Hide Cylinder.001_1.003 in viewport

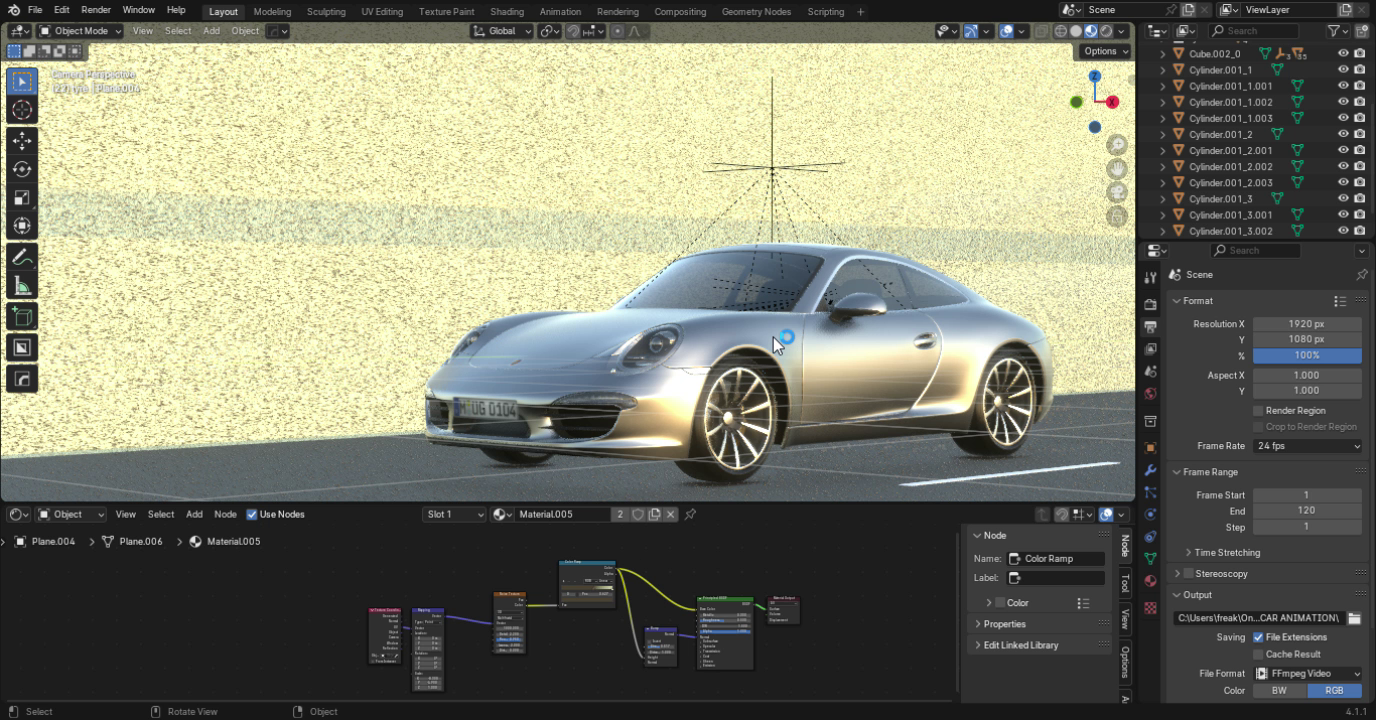point(1343,118)
